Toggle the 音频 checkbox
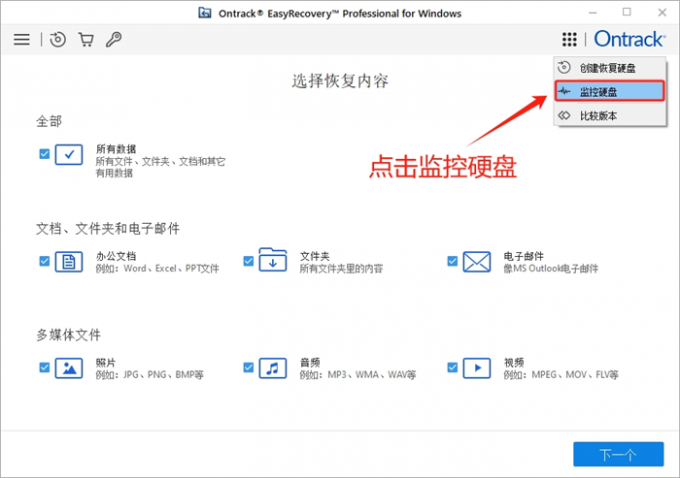The width and height of the screenshot is (680, 478). [248, 368]
